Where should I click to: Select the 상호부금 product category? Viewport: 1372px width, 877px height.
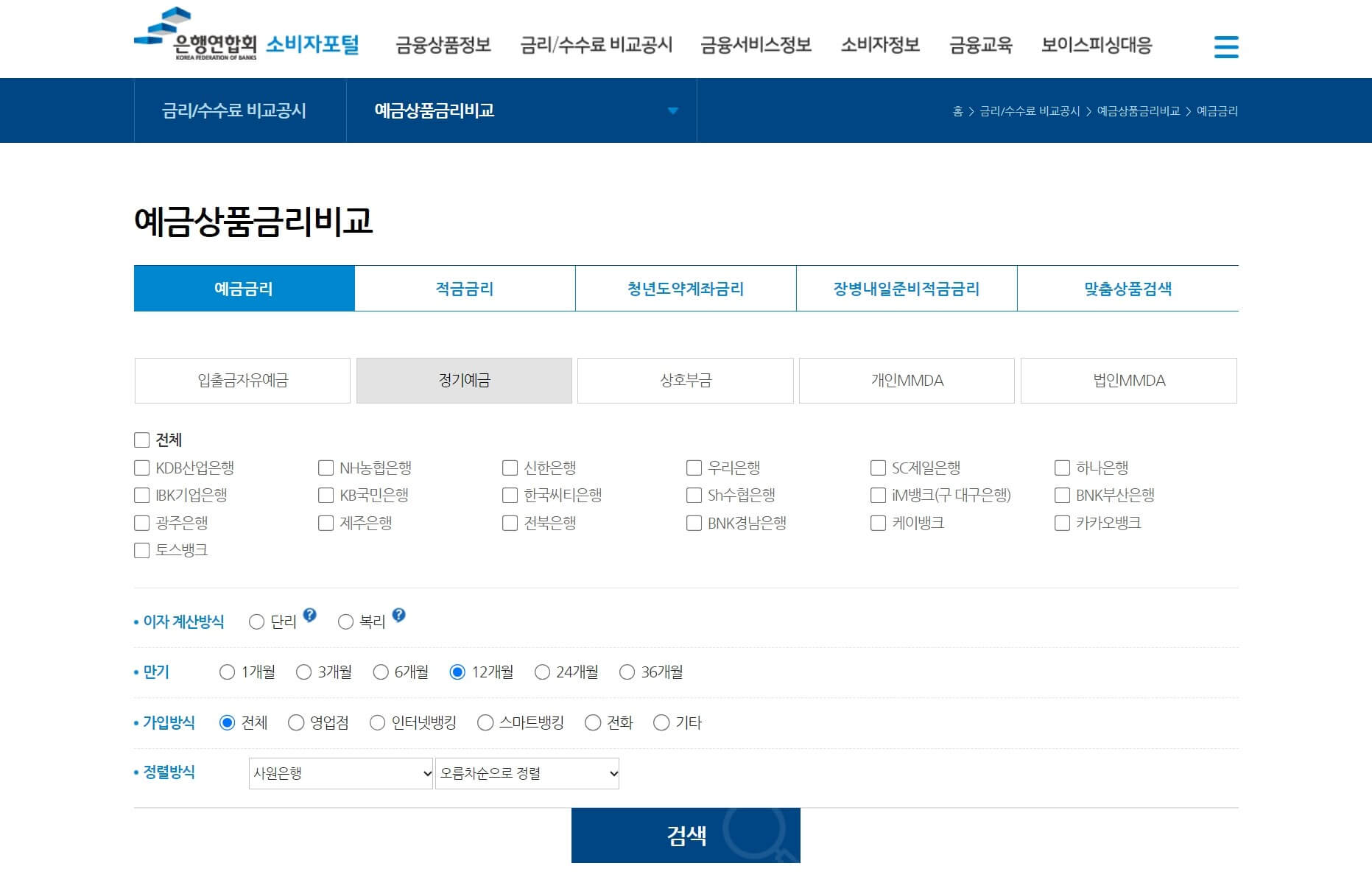[685, 380]
